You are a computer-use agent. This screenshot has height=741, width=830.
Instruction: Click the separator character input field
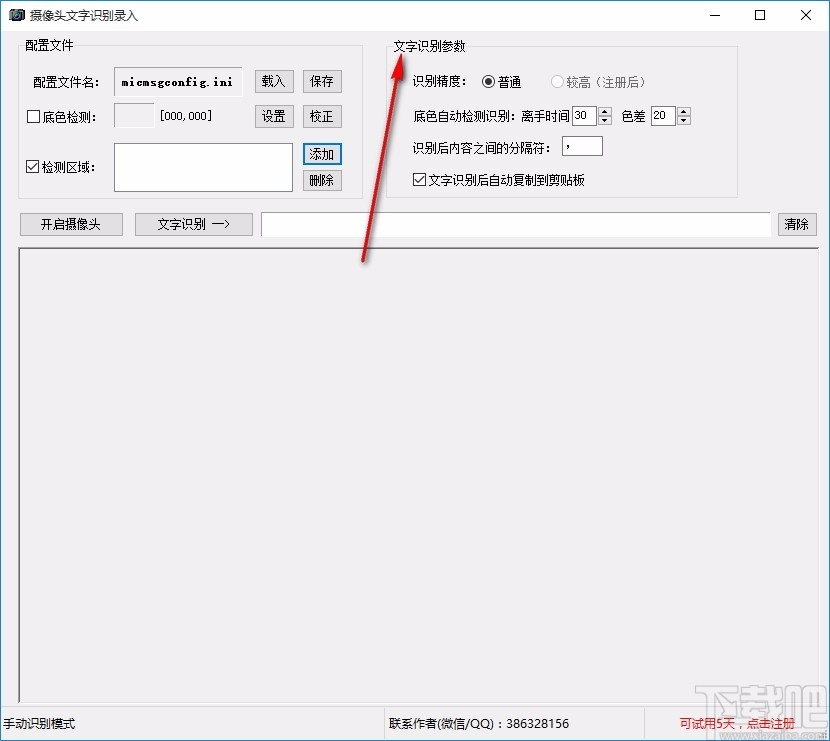[x=581, y=146]
